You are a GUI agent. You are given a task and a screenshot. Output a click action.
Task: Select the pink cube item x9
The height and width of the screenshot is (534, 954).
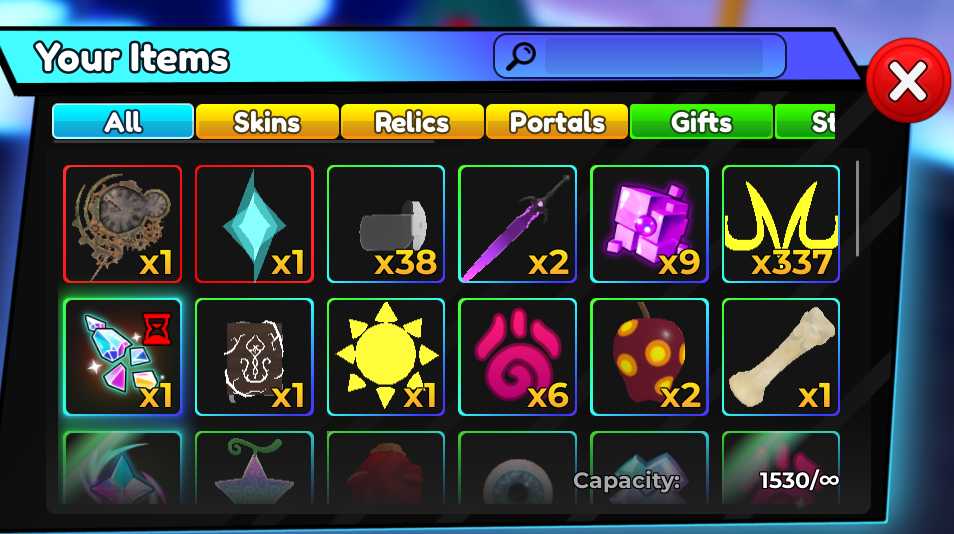point(649,224)
